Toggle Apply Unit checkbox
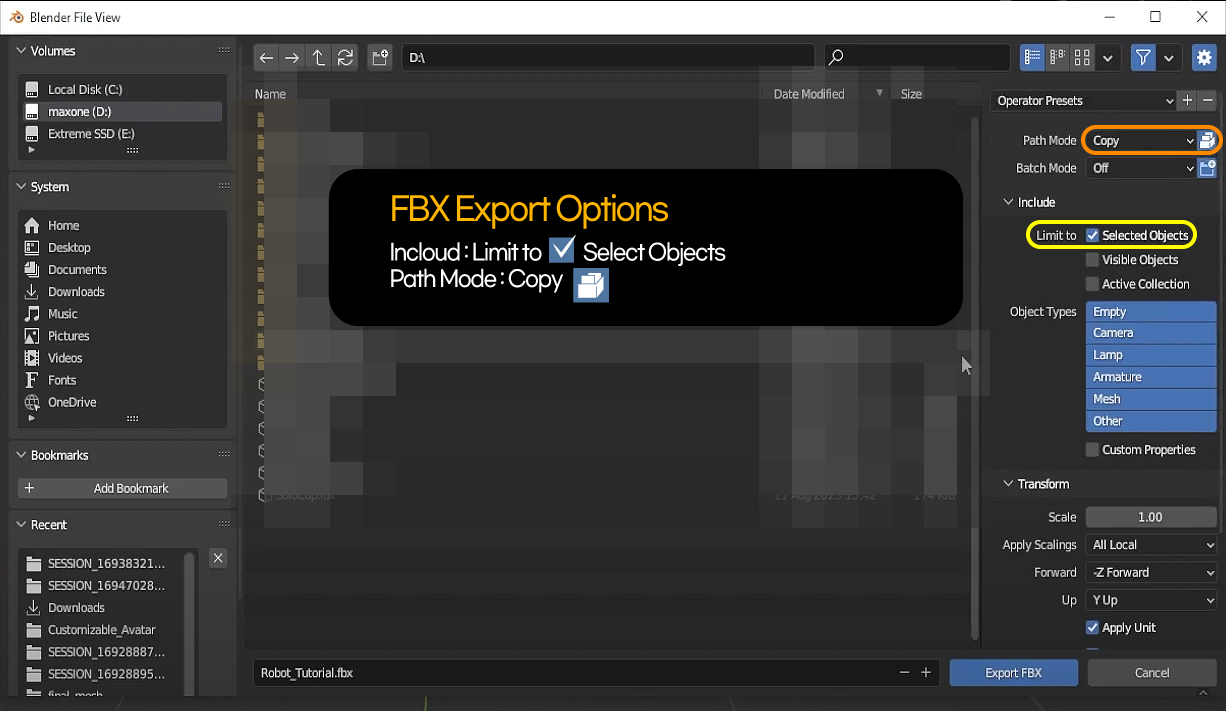Screen dimensions: 1226x711 1092,628
